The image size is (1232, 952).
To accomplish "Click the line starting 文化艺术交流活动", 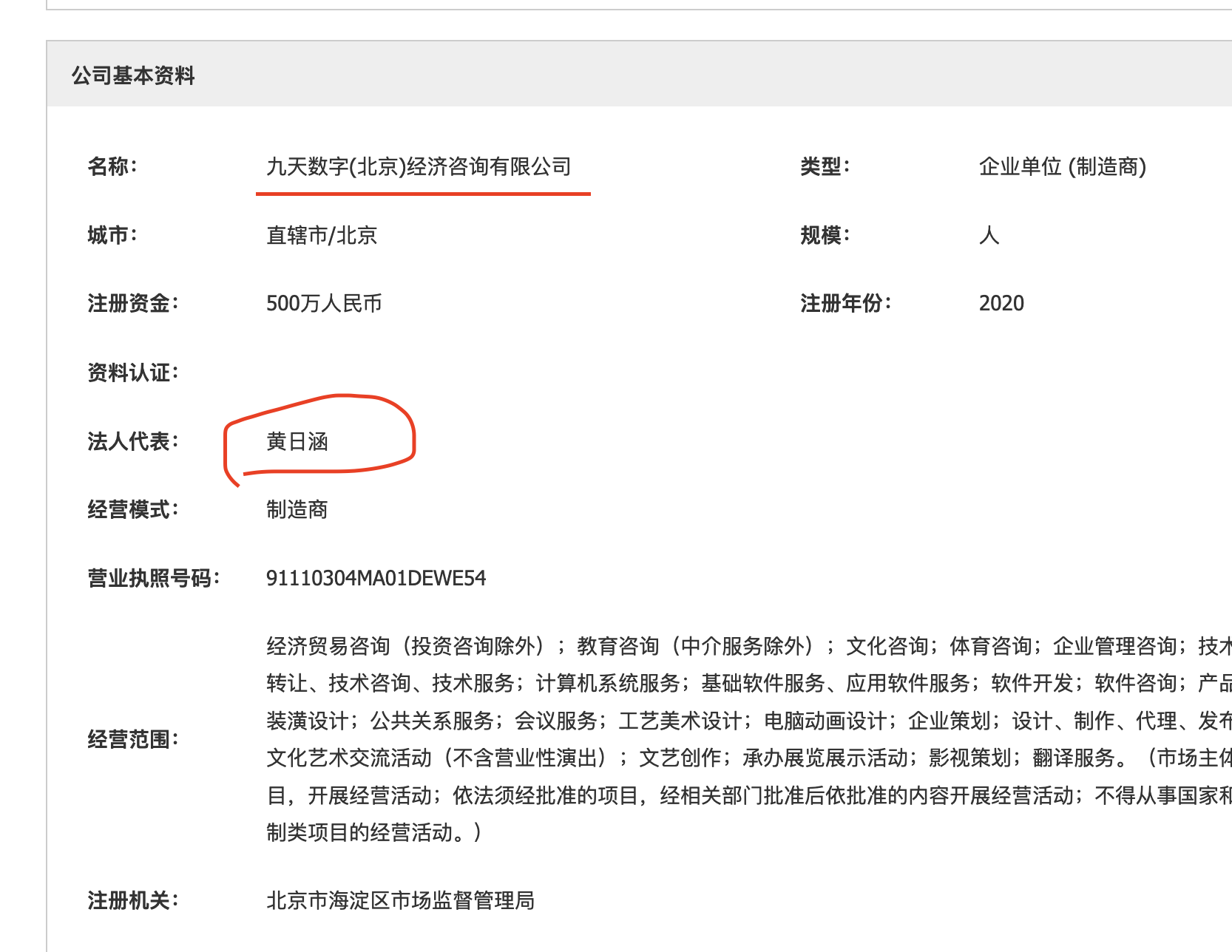I will click(748, 758).
